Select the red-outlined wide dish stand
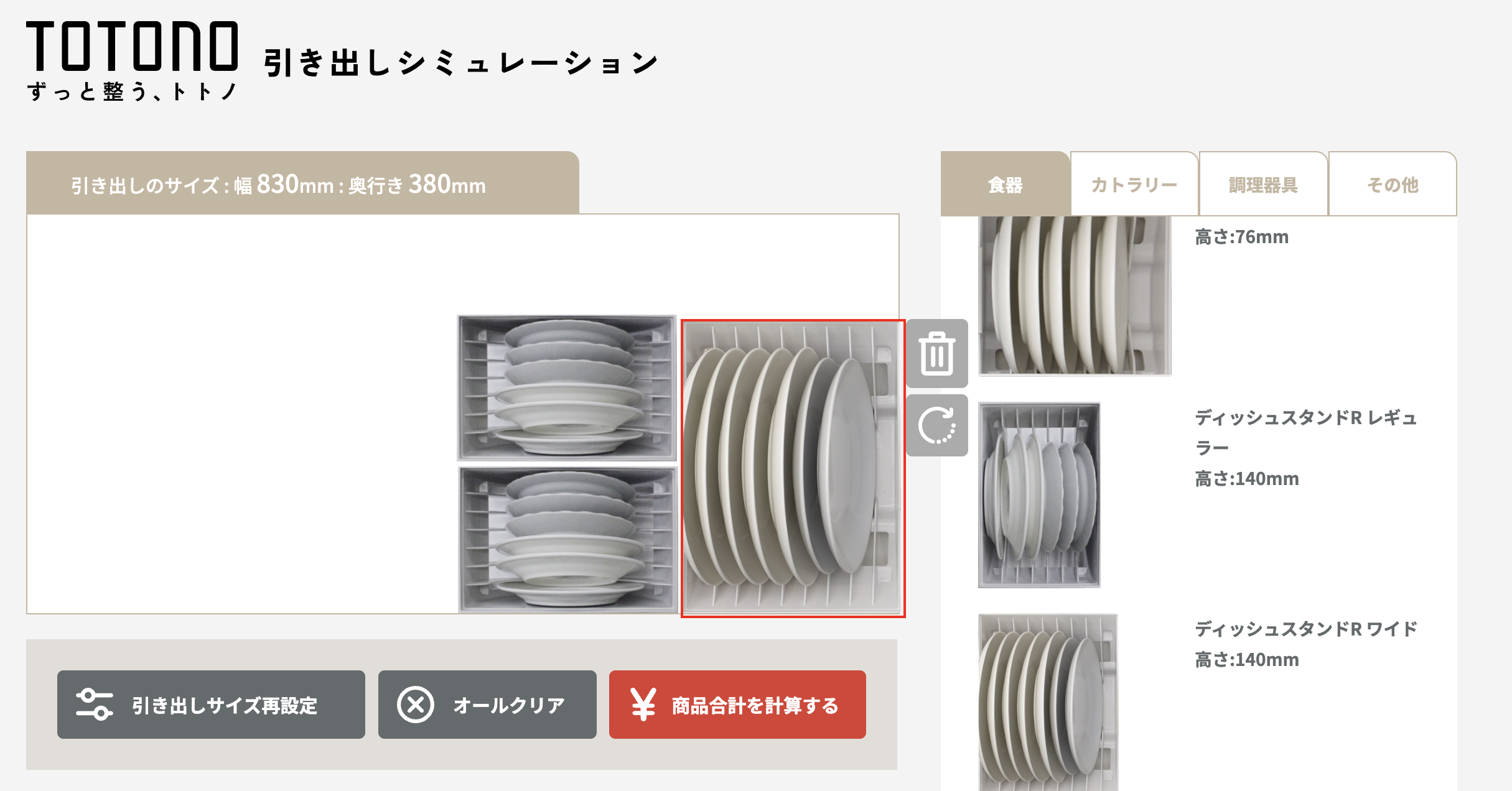The height and width of the screenshot is (791, 1512). coord(793,468)
